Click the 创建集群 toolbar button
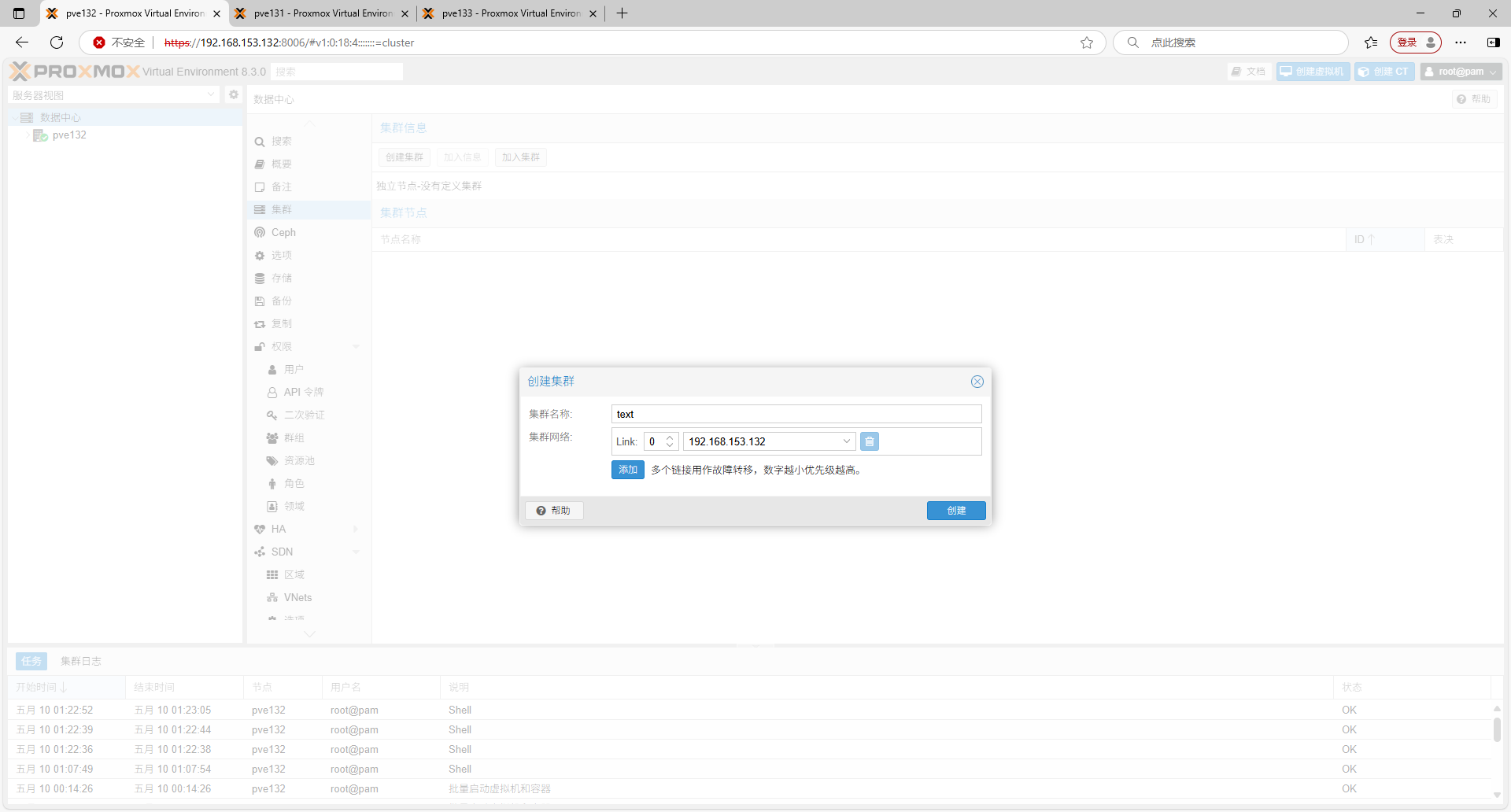 [405, 157]
